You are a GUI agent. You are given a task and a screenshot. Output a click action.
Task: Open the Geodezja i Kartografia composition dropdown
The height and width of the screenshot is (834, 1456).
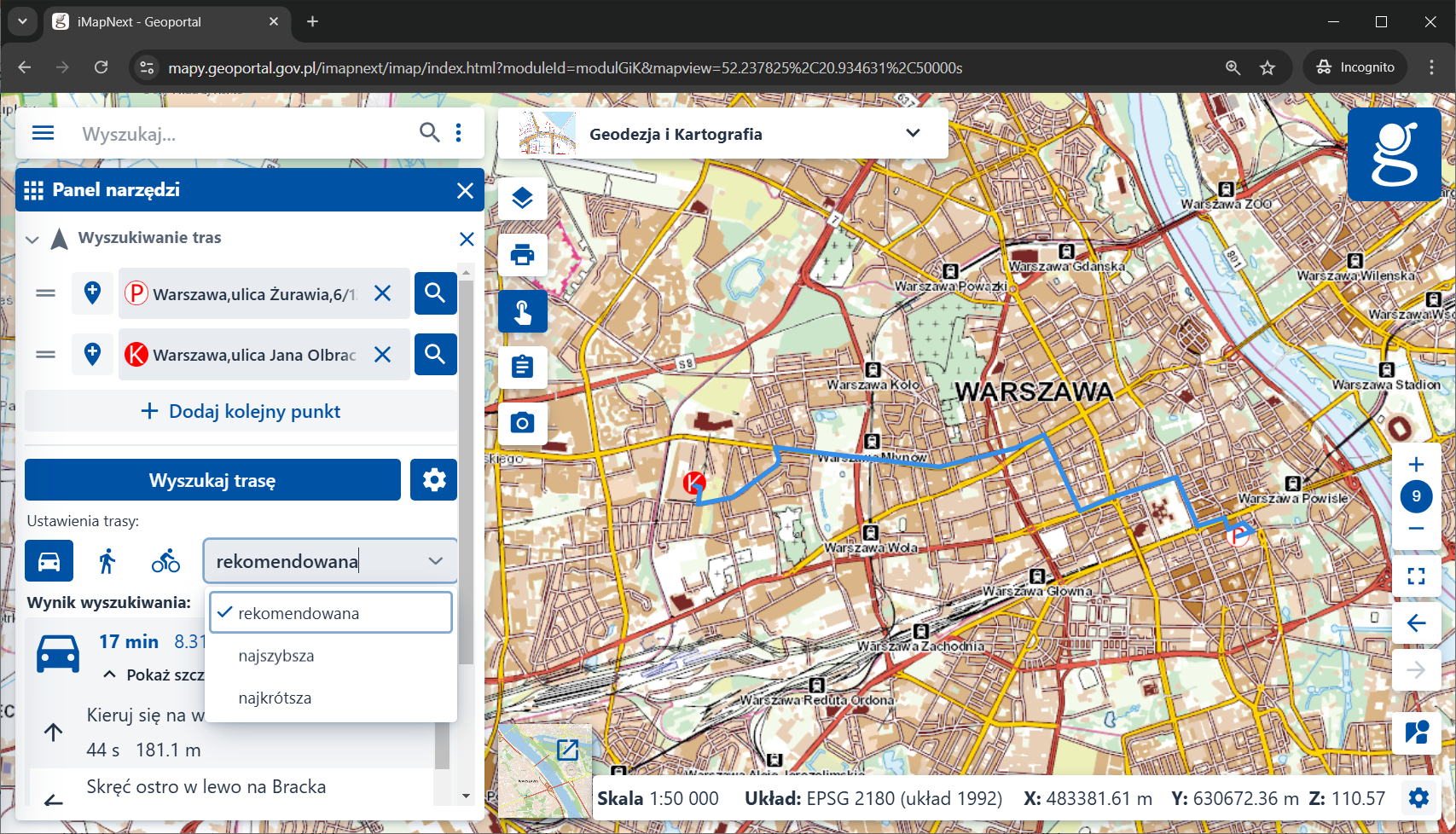click(x=913, y=133)
